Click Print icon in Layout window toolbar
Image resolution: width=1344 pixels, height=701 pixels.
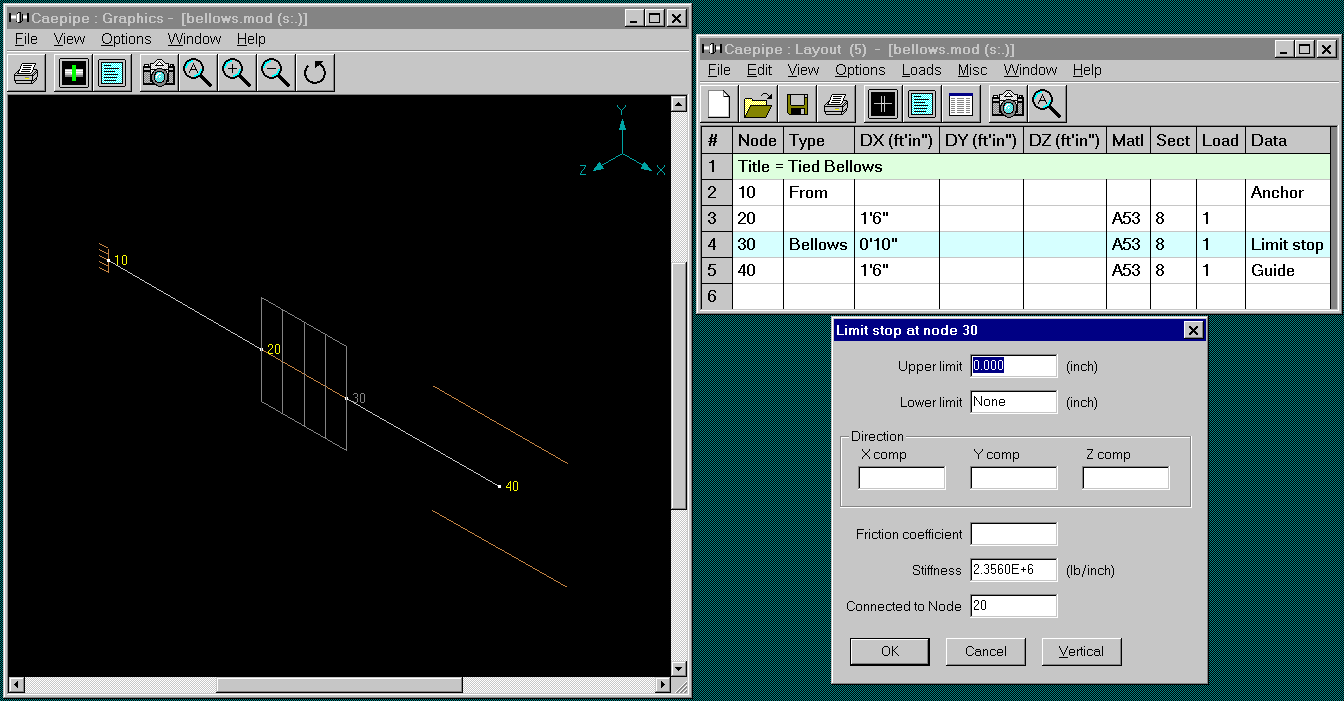pyautogui.click(x=837, y=103)
